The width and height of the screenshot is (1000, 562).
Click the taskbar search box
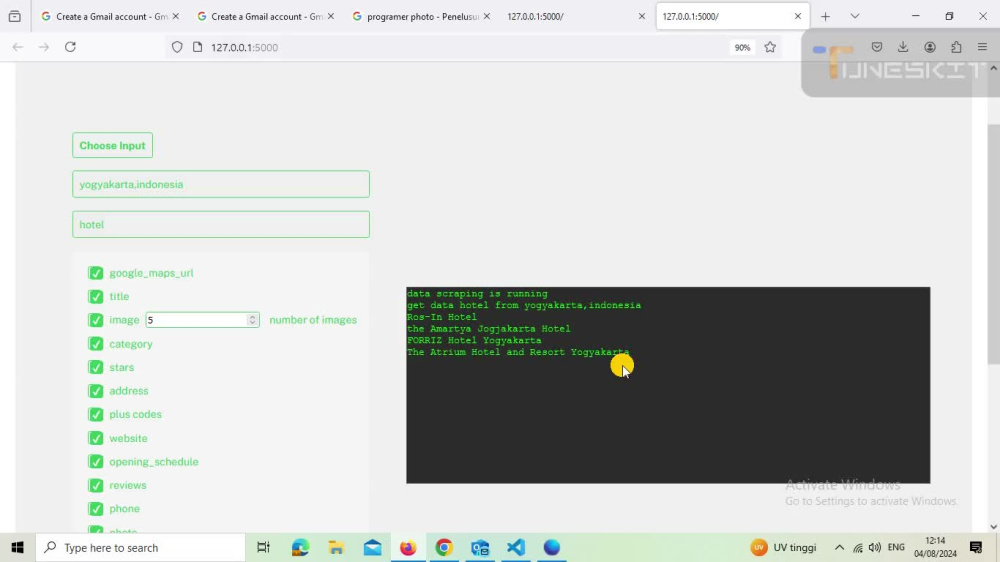(x=140, y=547)
